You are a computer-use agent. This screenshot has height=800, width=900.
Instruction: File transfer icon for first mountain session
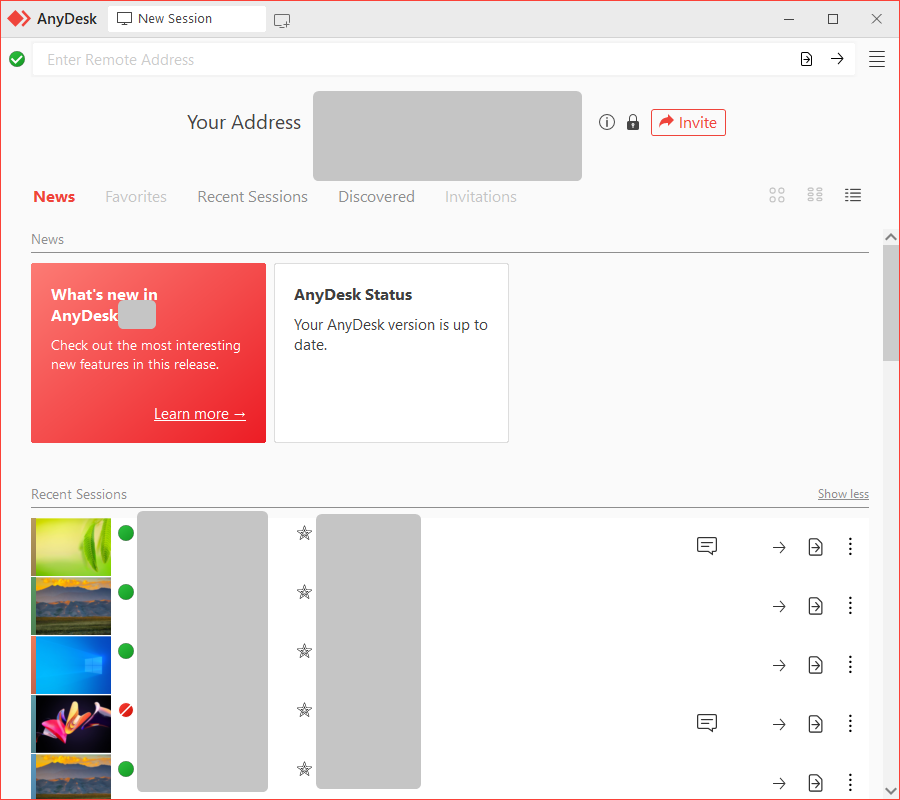(x=816, y=606)
